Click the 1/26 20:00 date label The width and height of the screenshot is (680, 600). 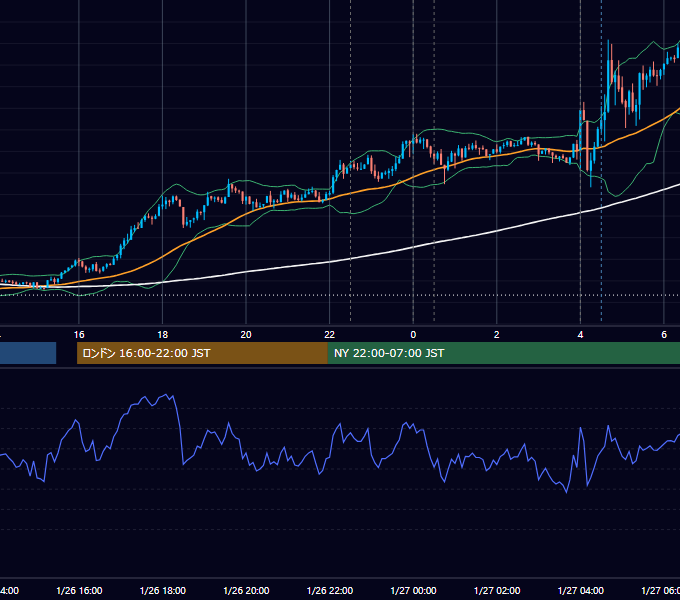tap(246, 590)
